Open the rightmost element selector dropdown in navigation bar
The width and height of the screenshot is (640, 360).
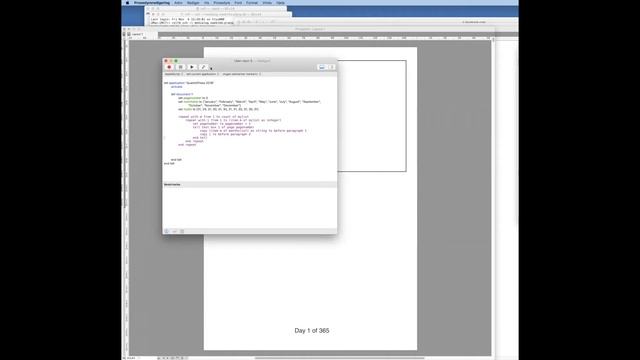click(x=241, y=74)
